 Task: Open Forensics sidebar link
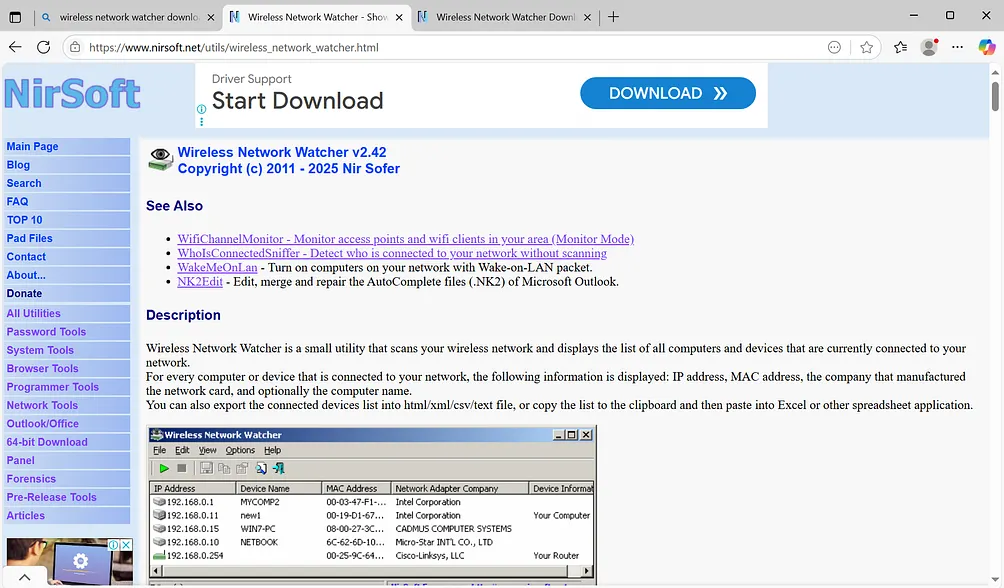click(x=67, y=479)
